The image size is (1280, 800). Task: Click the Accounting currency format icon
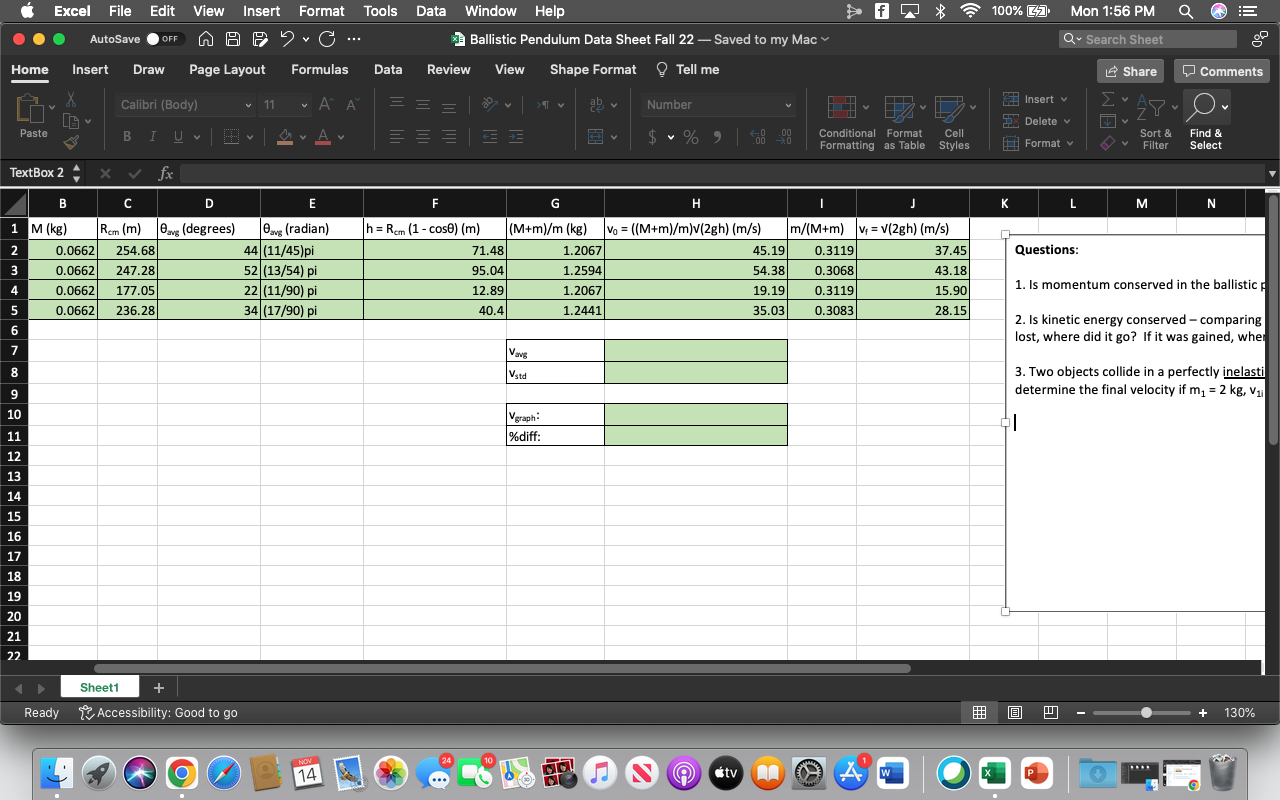[655, 137]
